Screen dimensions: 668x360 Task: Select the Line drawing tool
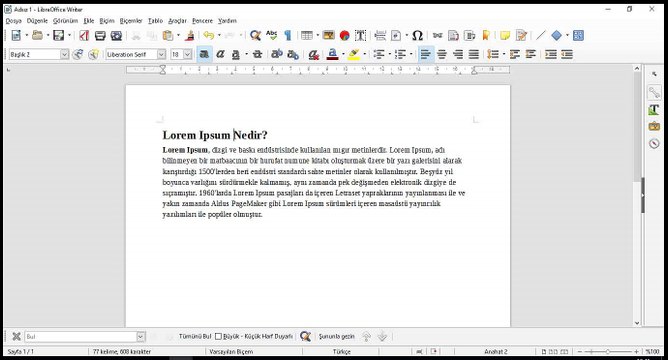pos(540,35)
